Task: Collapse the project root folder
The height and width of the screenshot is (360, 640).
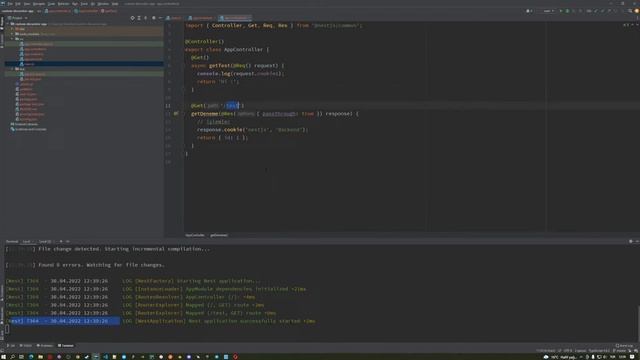Action: click(8, 24)
